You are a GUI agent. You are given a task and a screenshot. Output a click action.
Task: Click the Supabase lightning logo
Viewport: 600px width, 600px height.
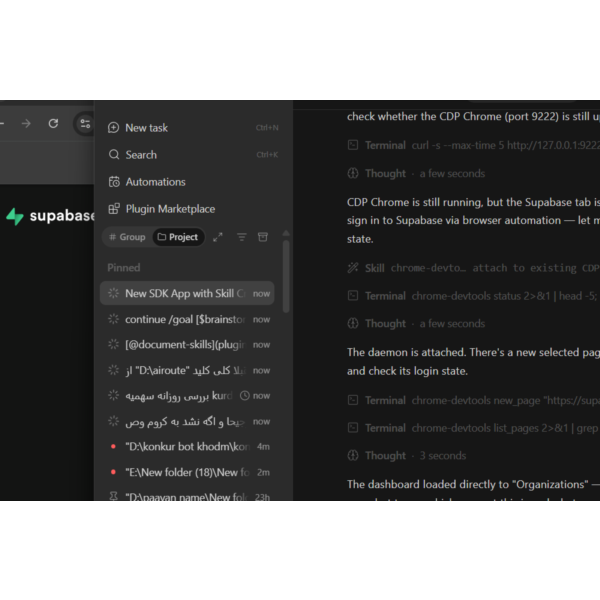pos(15,216)
